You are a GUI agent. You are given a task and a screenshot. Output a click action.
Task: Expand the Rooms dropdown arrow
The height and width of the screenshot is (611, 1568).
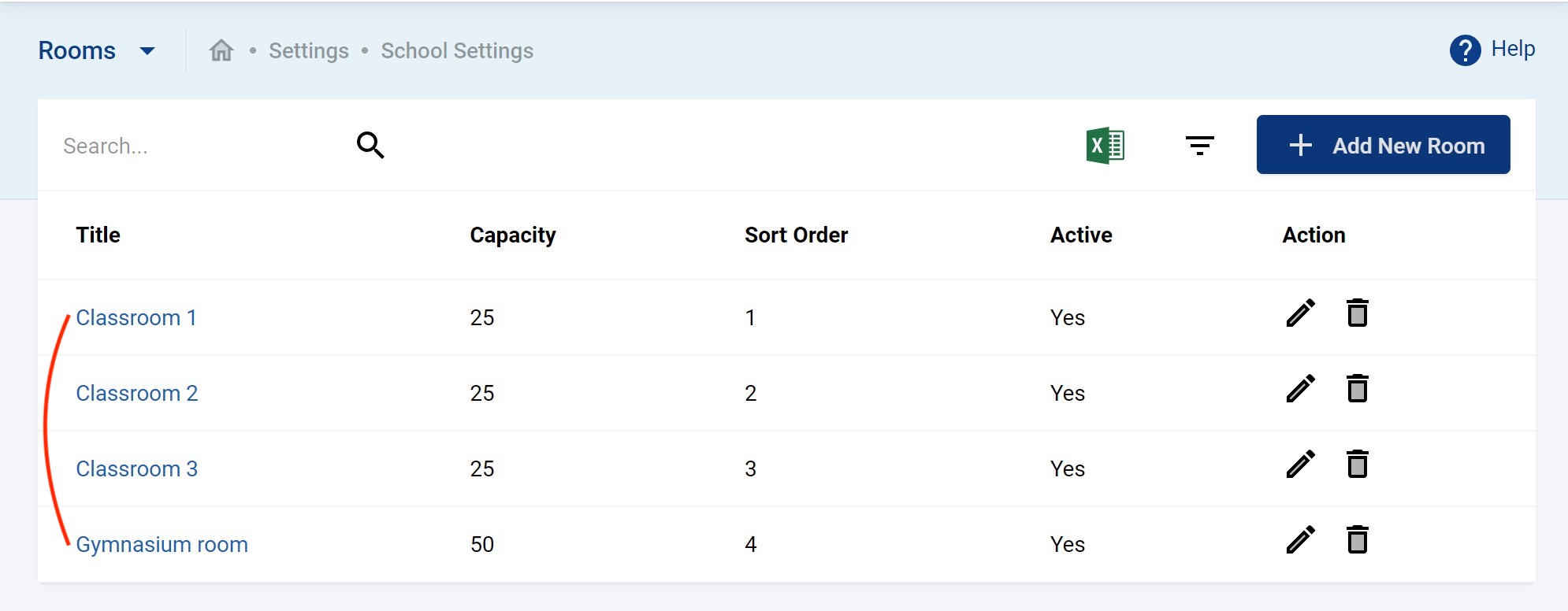tap(147, 51)
